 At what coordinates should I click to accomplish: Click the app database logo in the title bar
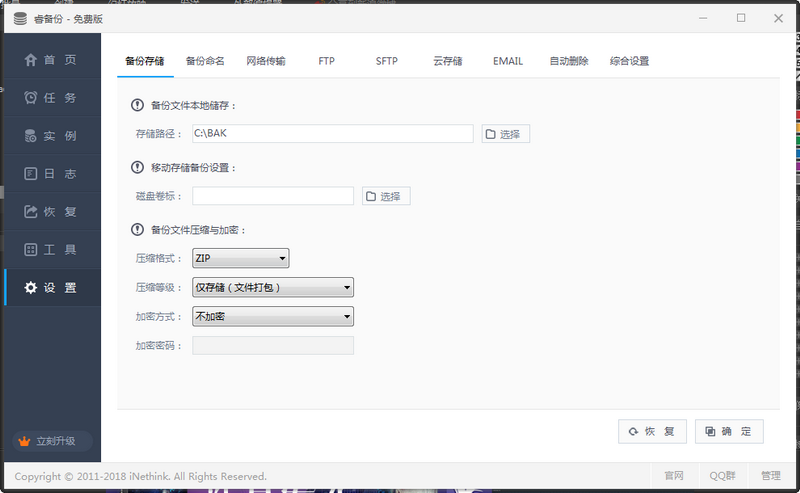click(20, 19)
